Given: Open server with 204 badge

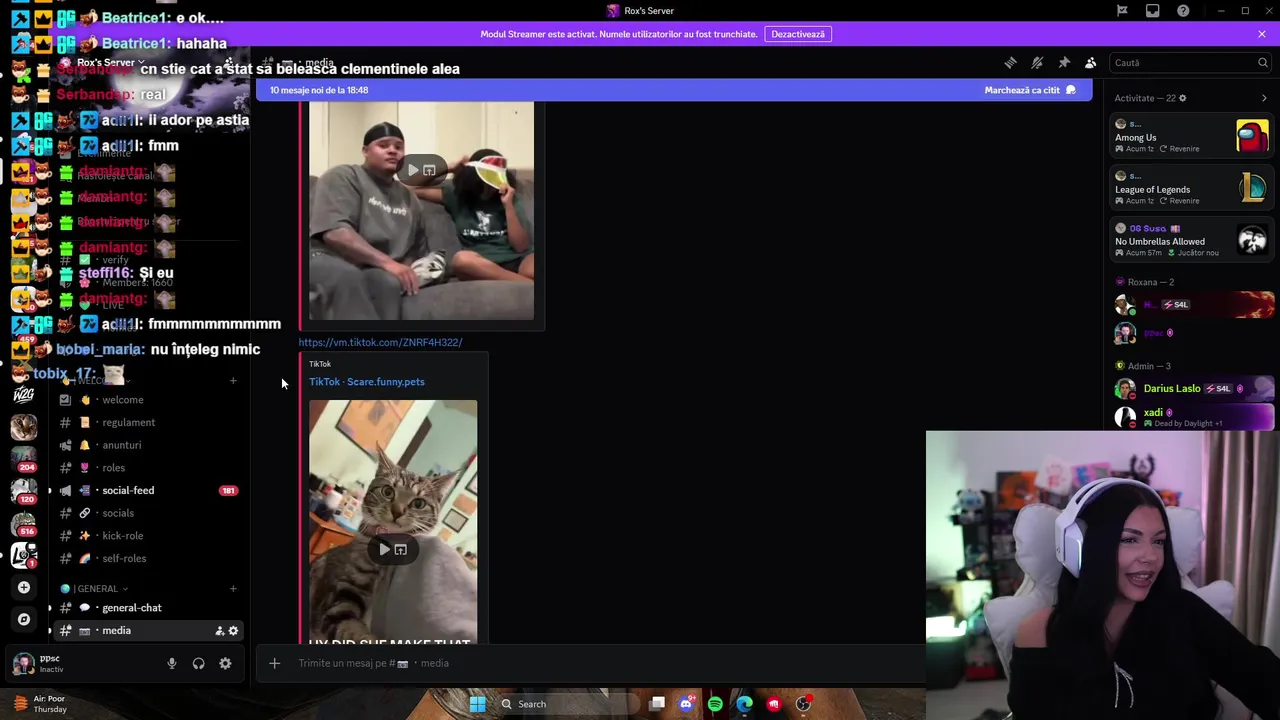Looking at the screenshot, I should coord(24,458).
